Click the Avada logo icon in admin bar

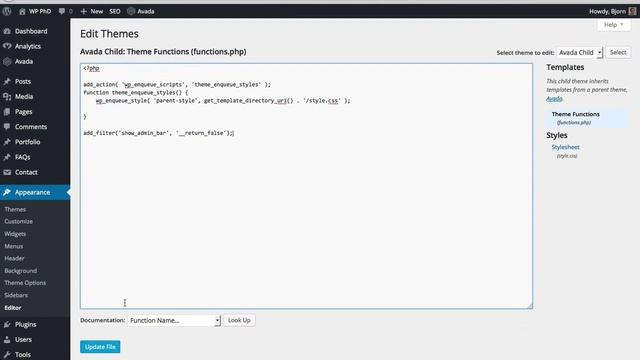tap(131, 11)
